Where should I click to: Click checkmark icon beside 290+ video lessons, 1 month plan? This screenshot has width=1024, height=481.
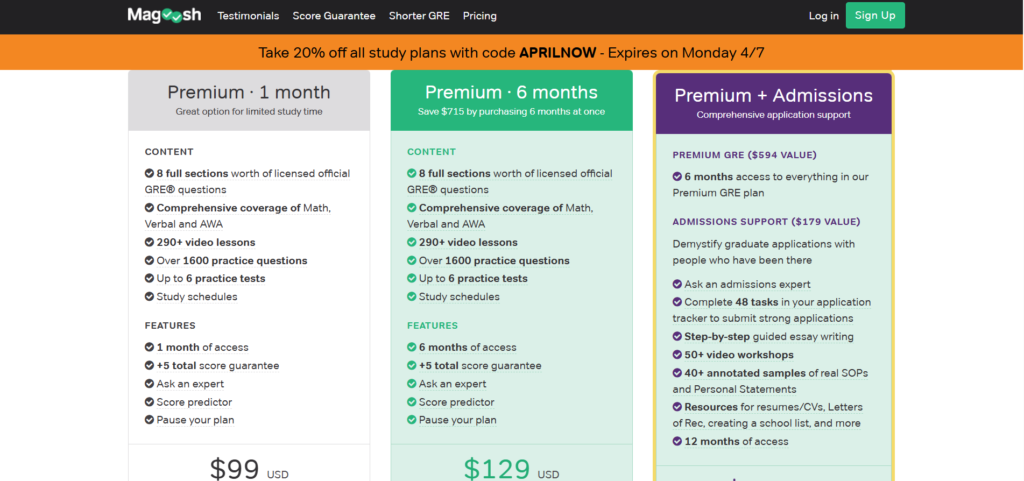[150, 242]
